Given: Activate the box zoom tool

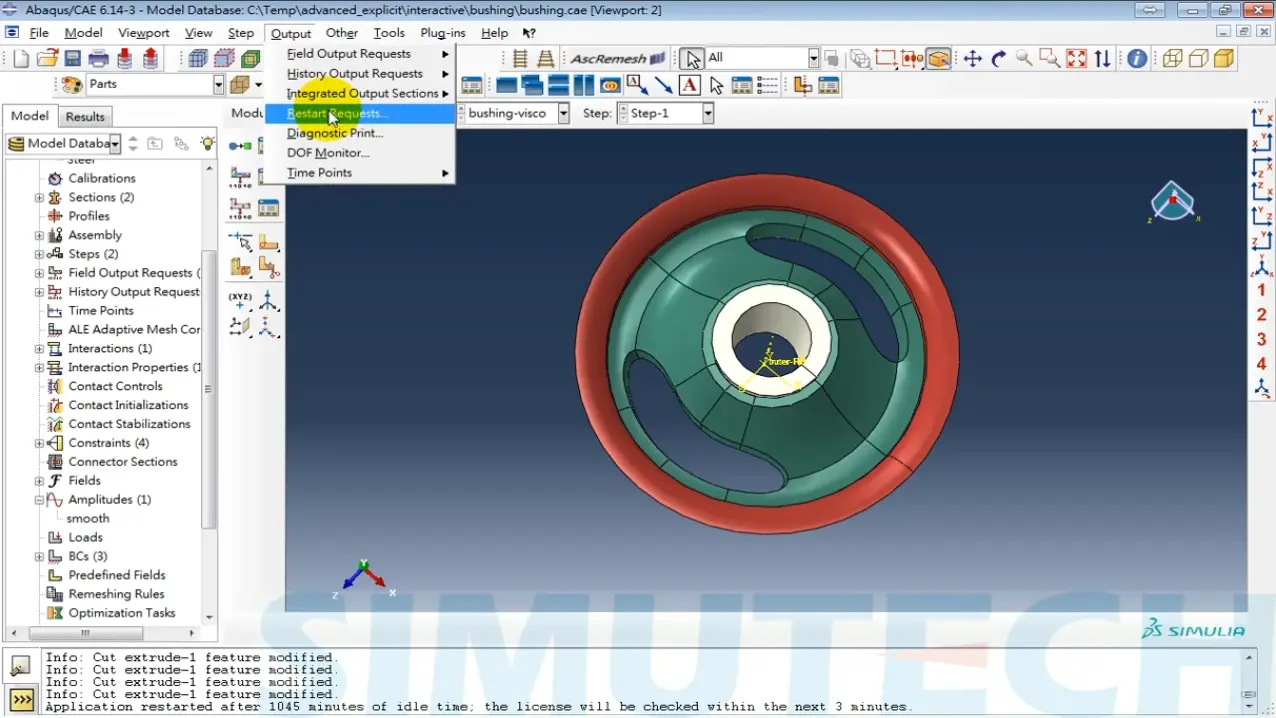Looking at the screenshot, I should [x=1049, y=59].
